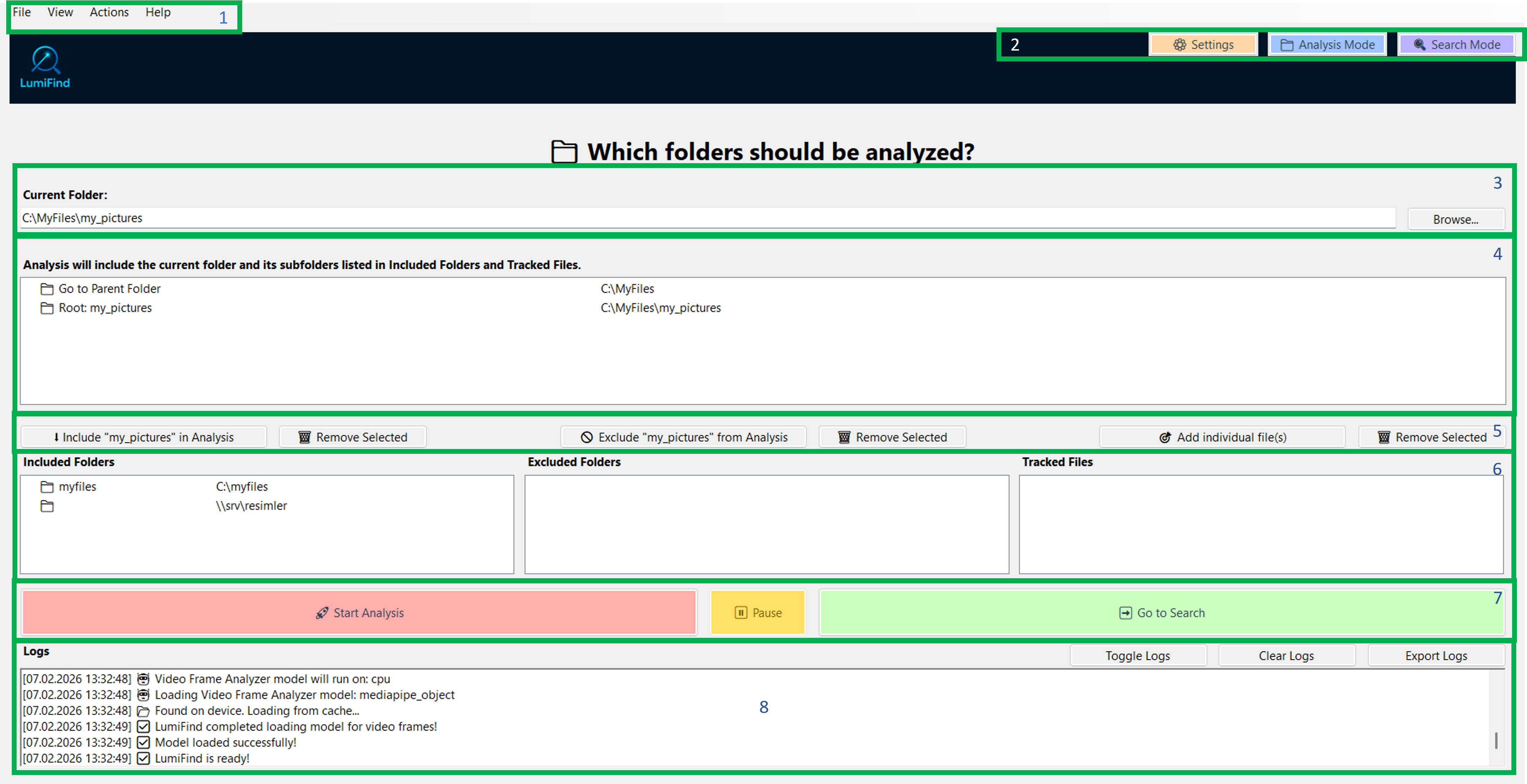Screen dimensions: 1527x784
Task: Select the \\srv\resimler included folder row
Action: pos(267,505)
